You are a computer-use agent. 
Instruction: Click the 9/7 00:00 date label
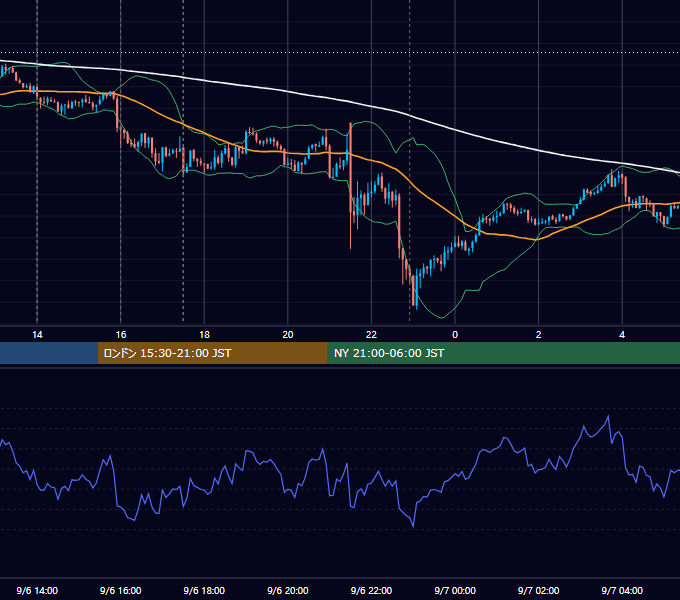point(455,590)
